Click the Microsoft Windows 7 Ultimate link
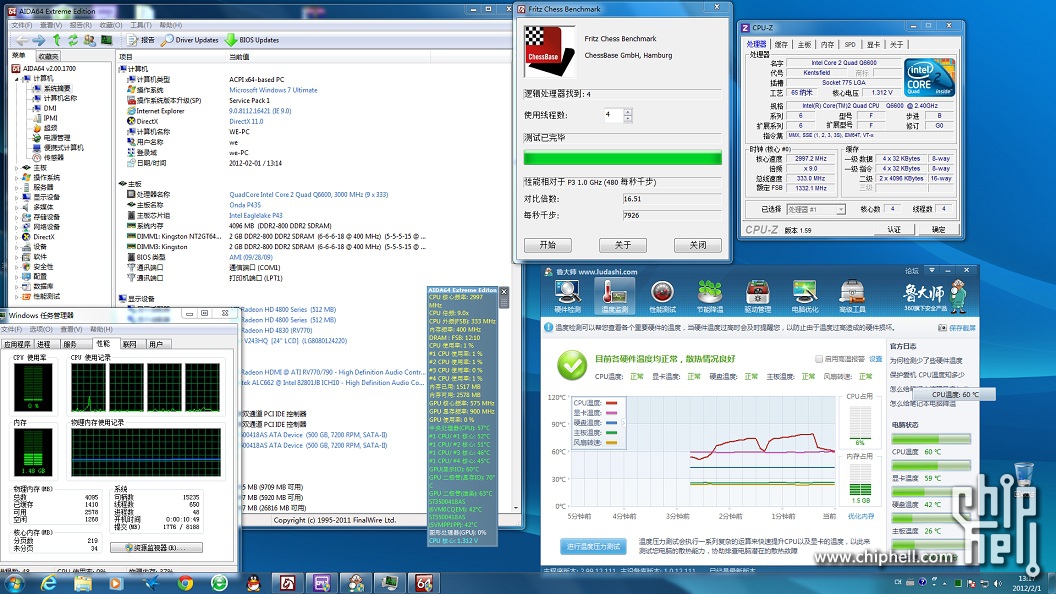The width and height of the screenshot is (1056, 594). pyautogui.click(x=273, y=90)
